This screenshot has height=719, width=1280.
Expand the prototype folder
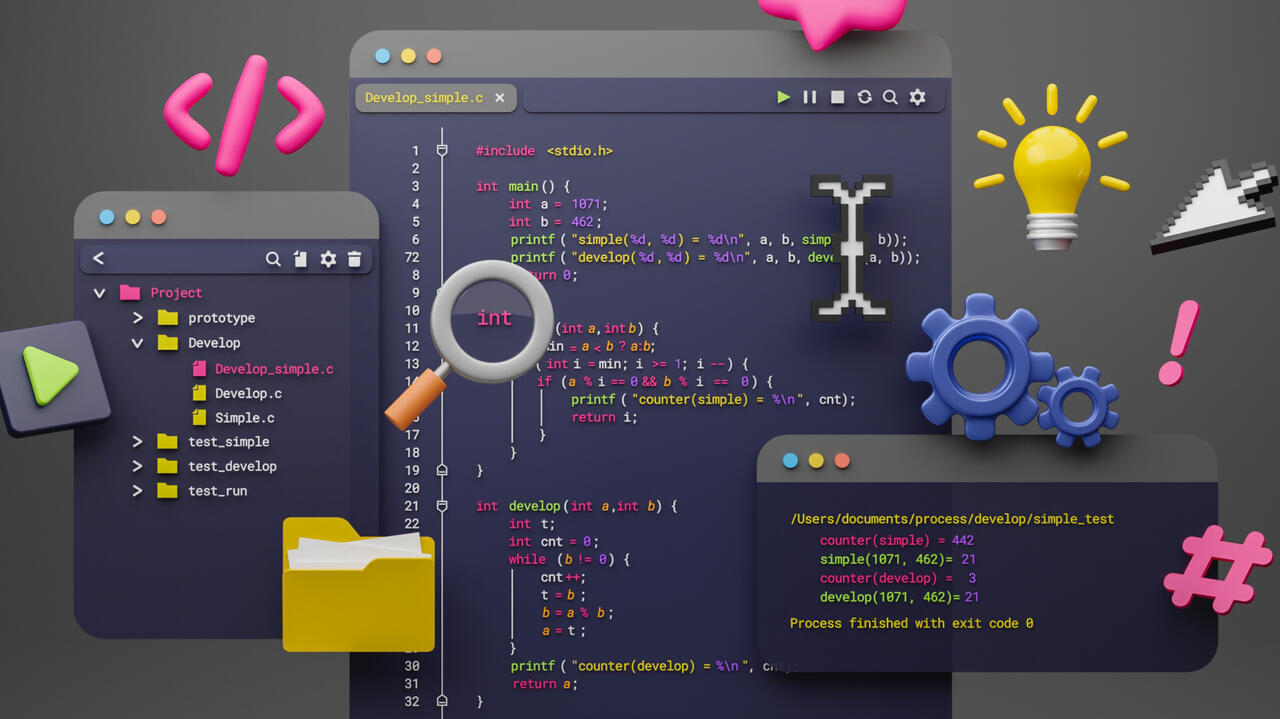click(138, 318)
